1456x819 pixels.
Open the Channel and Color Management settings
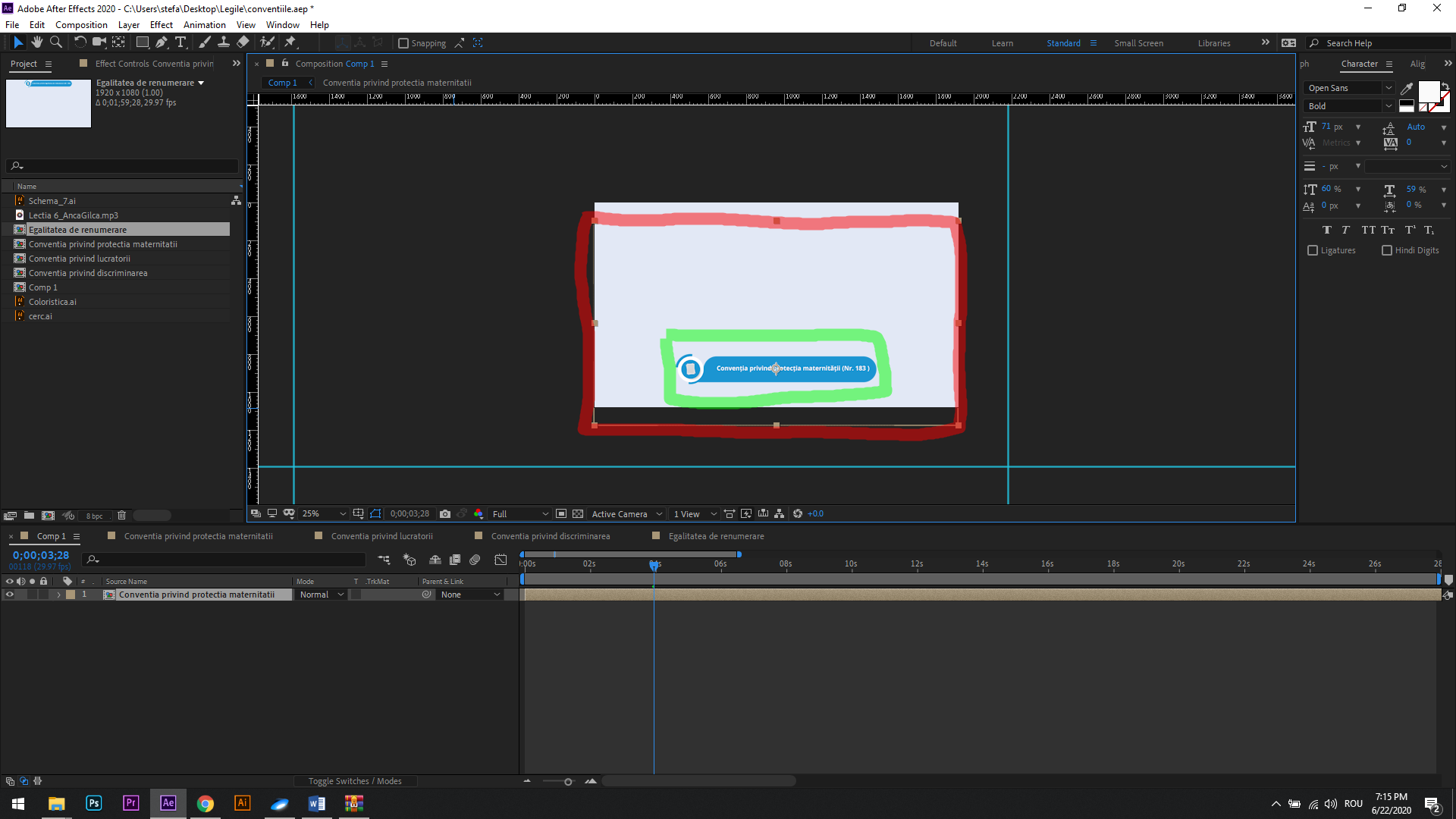[x=479, y=513]
